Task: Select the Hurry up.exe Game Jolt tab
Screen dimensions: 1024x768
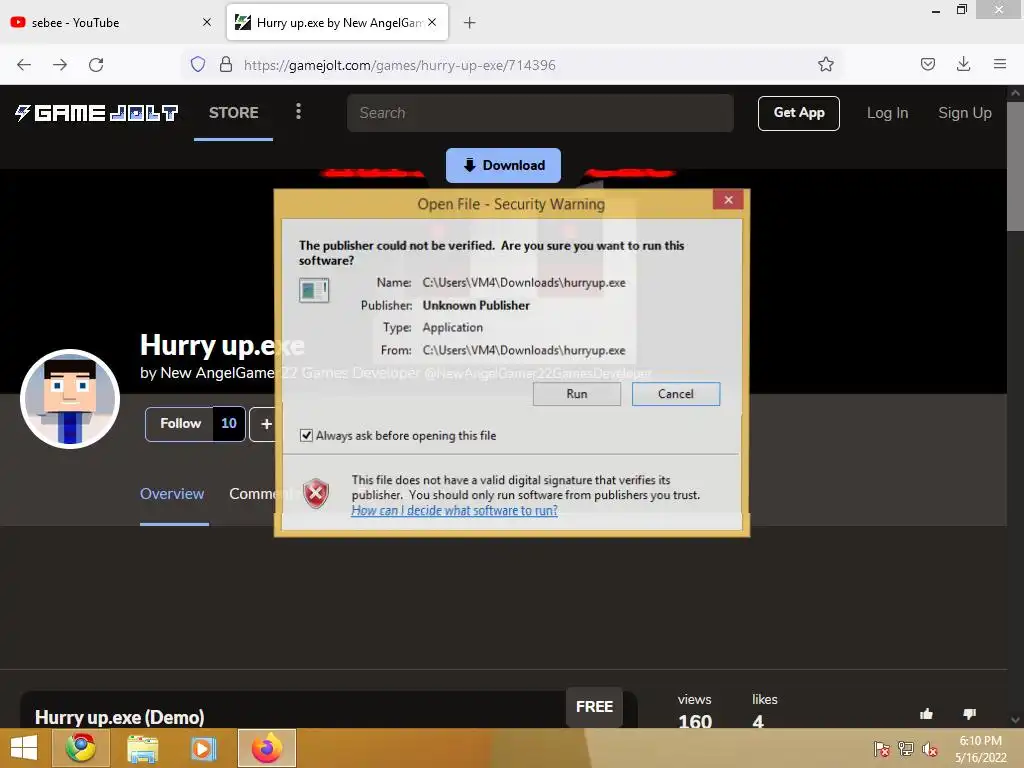Action: click(x=337, y=22)
